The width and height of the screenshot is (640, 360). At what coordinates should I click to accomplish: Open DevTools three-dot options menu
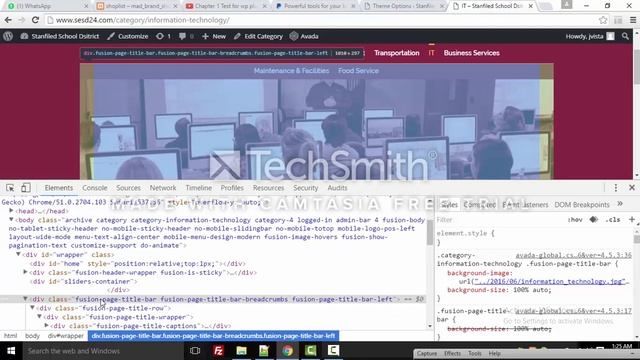[x=616, y=188]
